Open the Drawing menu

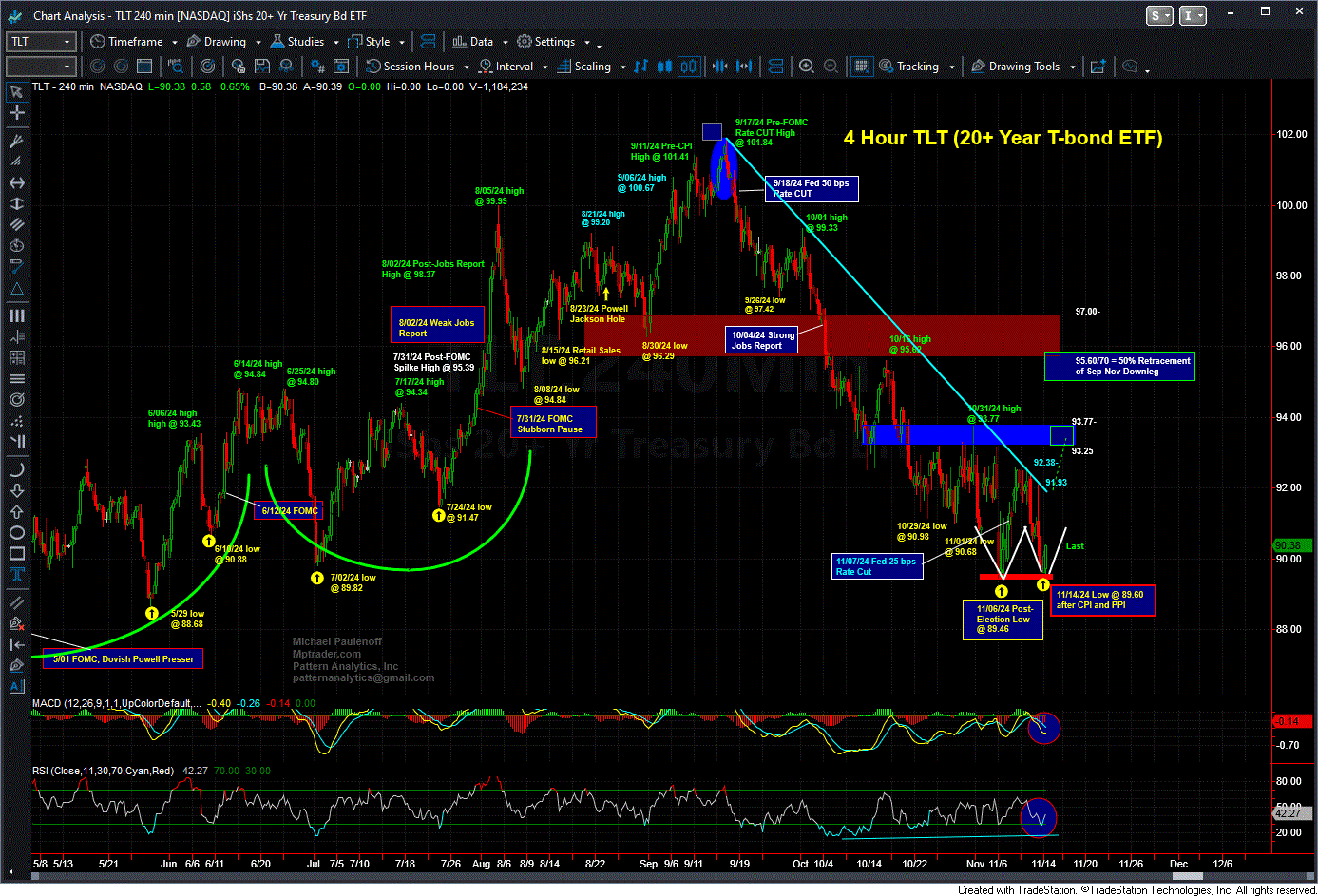223,42
